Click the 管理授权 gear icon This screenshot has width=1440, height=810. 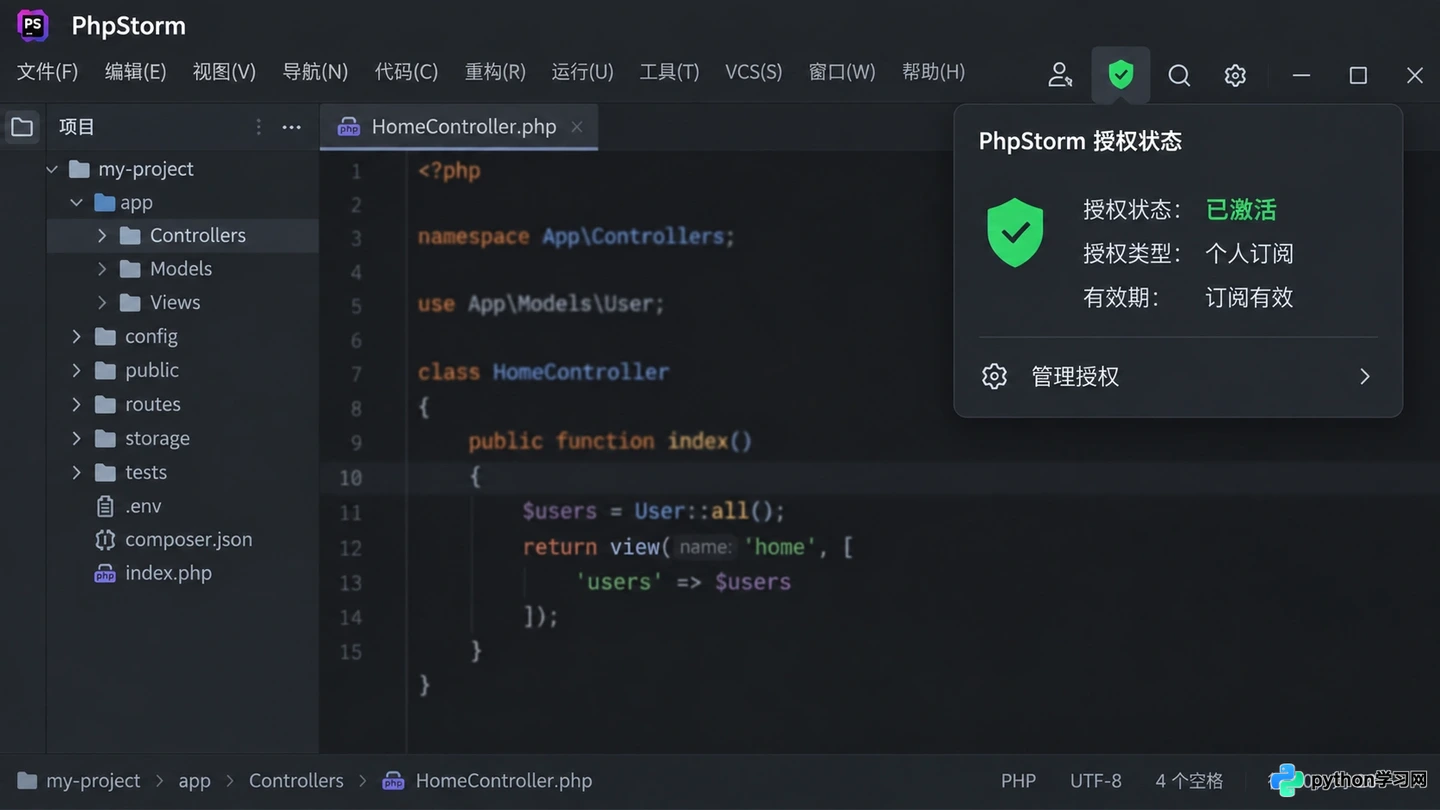tap(994, 377)
